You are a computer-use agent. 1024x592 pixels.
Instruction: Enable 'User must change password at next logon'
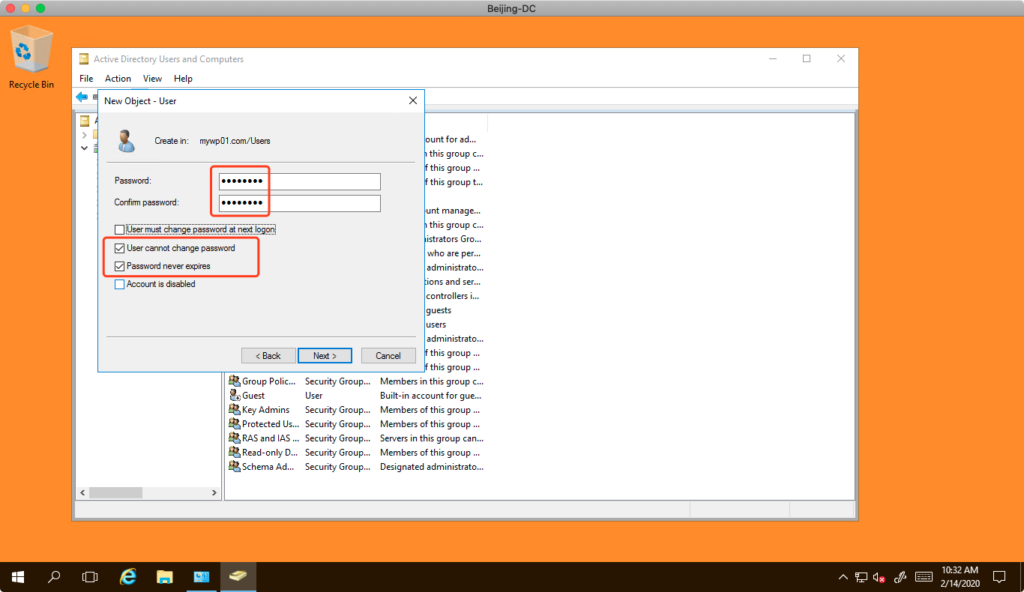[x=120, y=229]
